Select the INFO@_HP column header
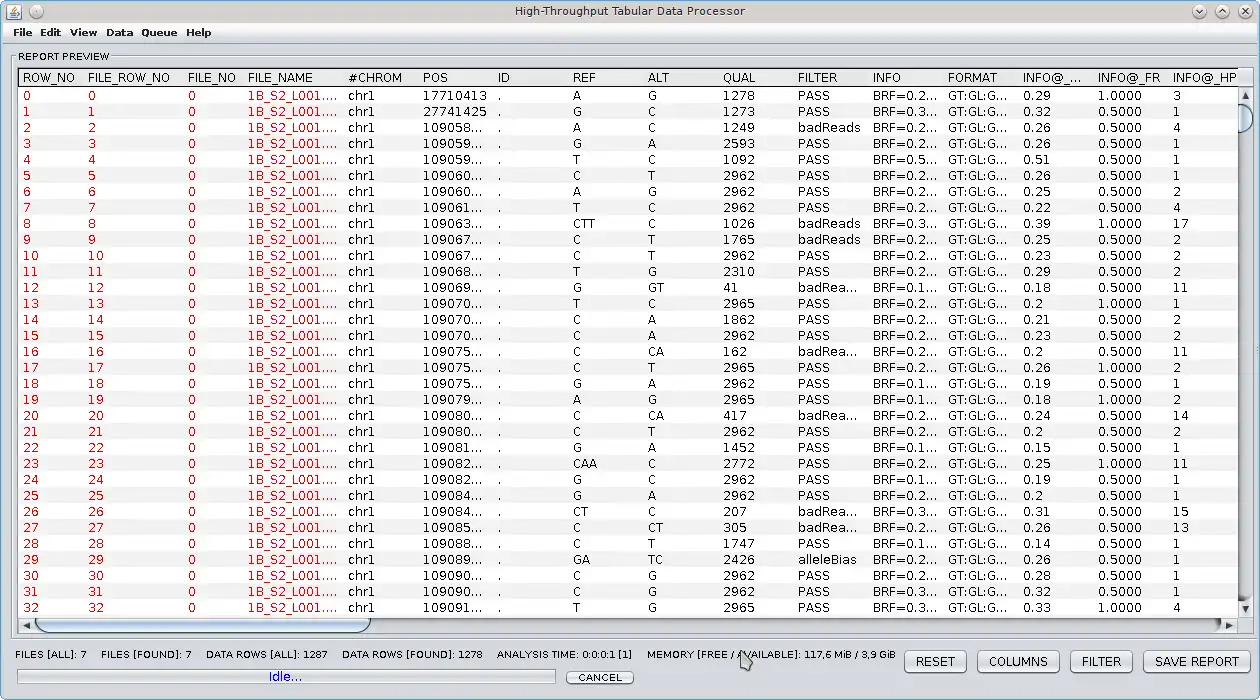Image resolution: width=1260 pixels, height=700 pixels. (1204, 78)
